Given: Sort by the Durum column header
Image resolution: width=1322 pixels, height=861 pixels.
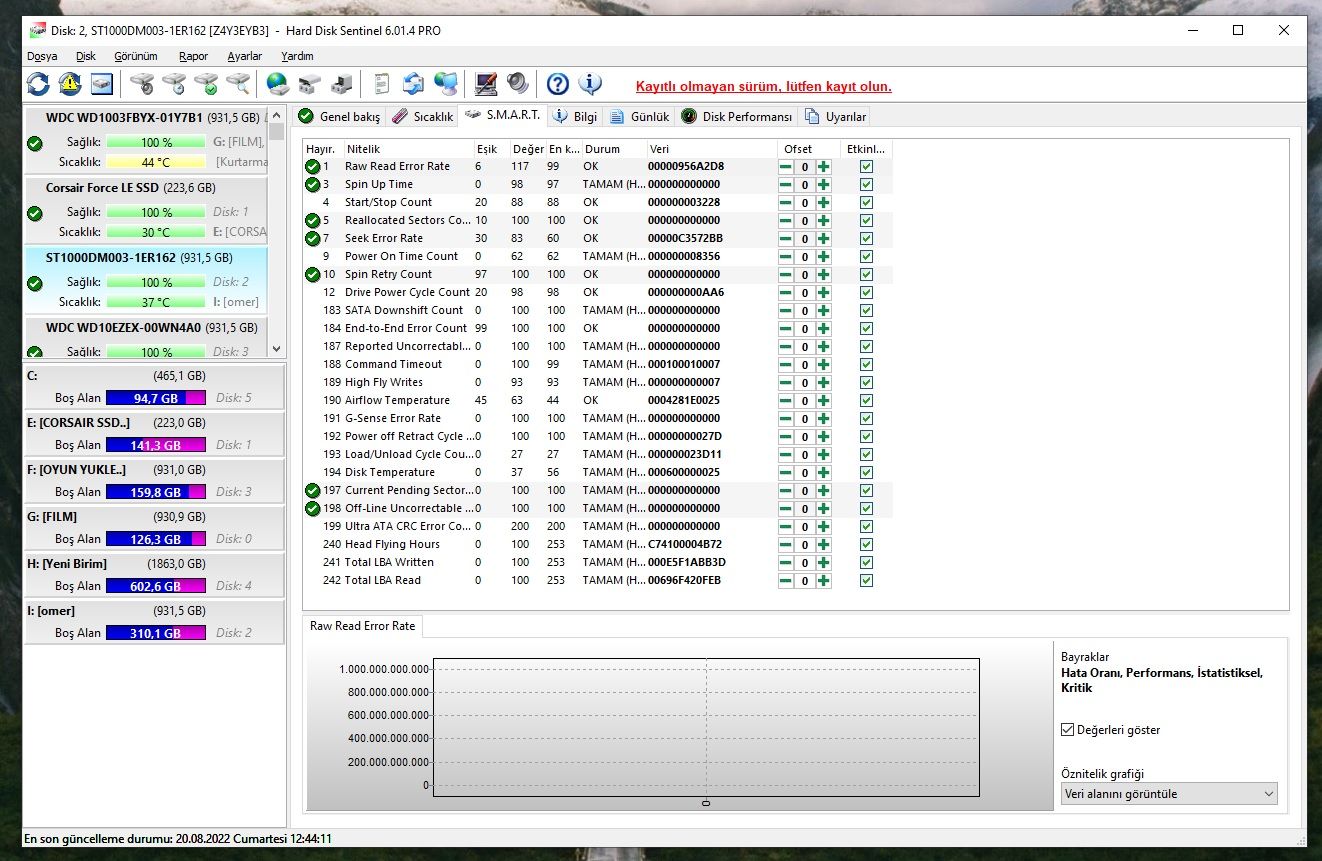Looking at the screenshot, I should pyautogui.click(x=613, y=149).
